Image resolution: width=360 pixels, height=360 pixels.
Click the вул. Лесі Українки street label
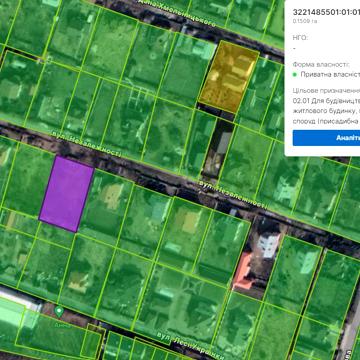[191, 348]
